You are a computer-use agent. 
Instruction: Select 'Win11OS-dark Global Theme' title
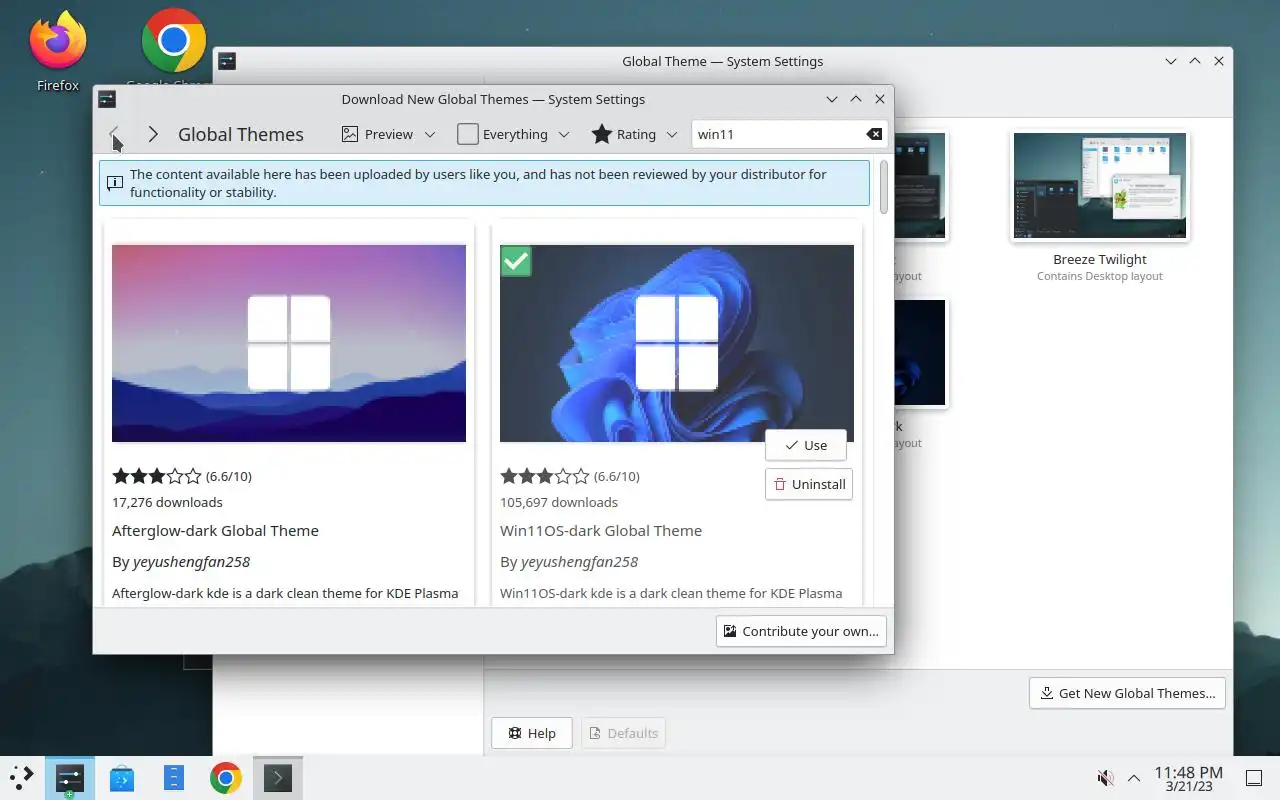pos(601,530)
